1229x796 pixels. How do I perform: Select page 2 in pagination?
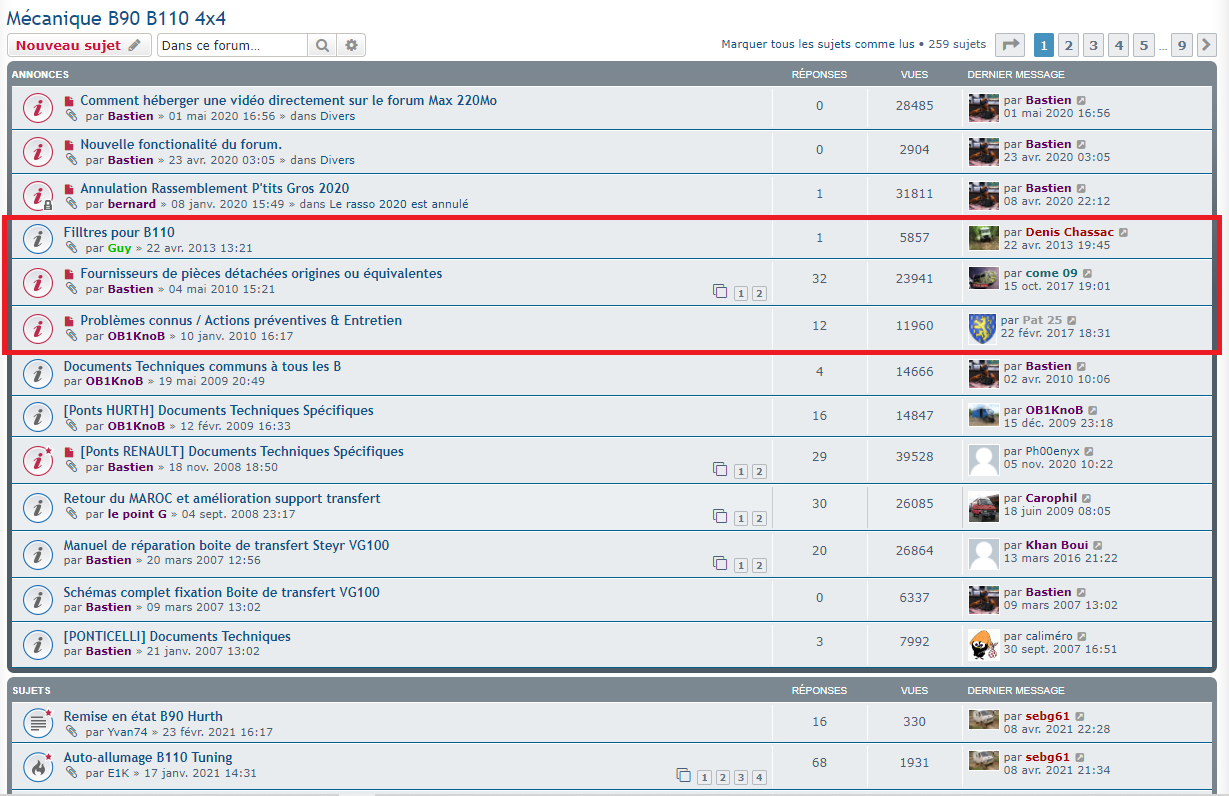tap(1068, 45)
